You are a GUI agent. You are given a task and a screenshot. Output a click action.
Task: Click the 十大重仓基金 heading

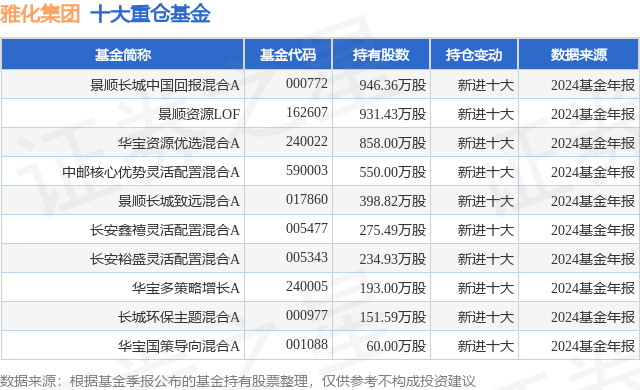[150, 13]
